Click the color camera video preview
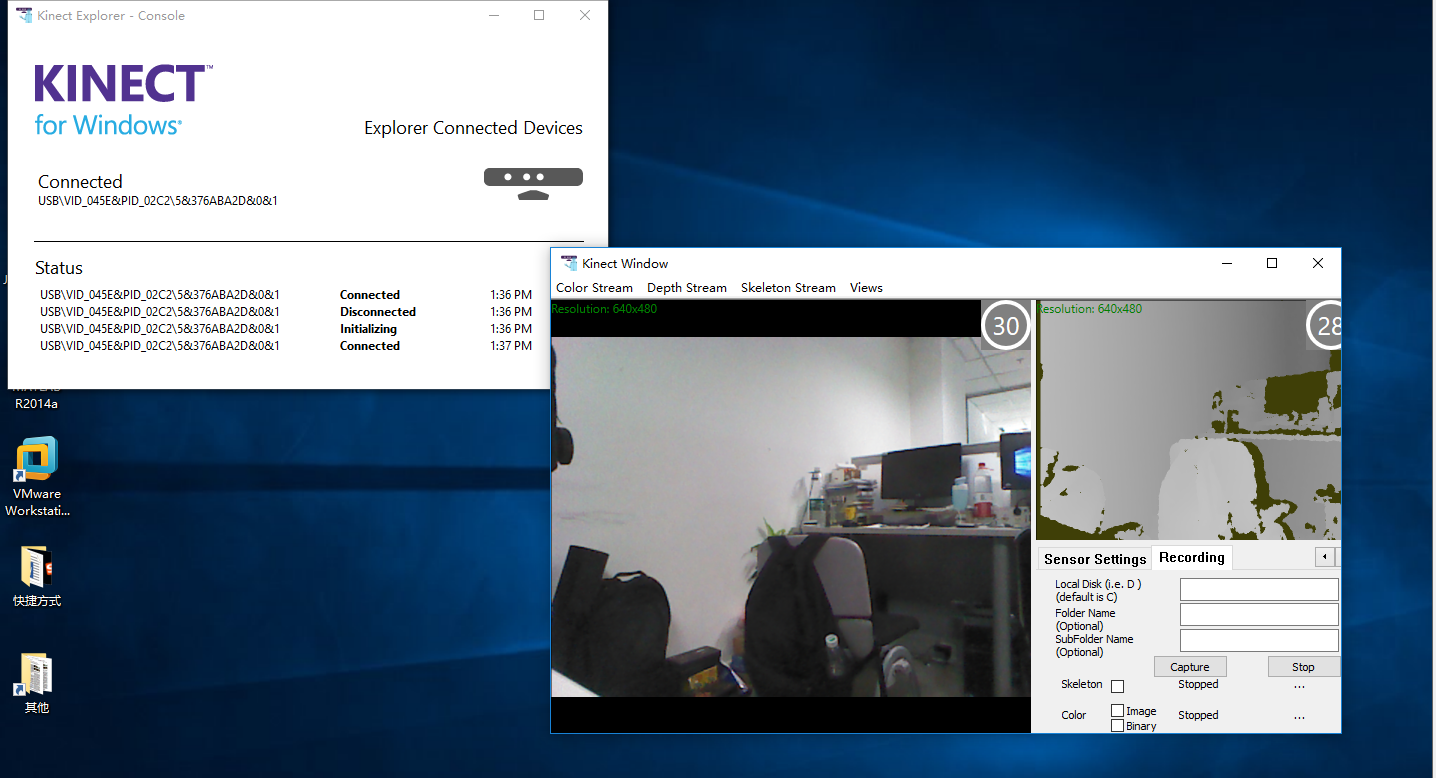The width and height of the screenshot is (1436, 778). click(791, 517)
